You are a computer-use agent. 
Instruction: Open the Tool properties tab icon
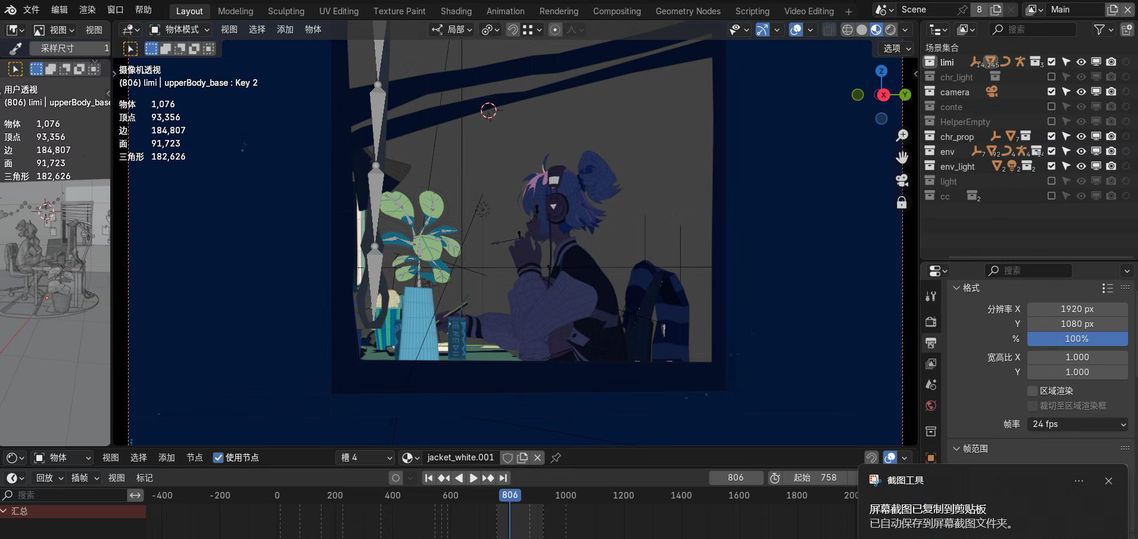(931, 296)
